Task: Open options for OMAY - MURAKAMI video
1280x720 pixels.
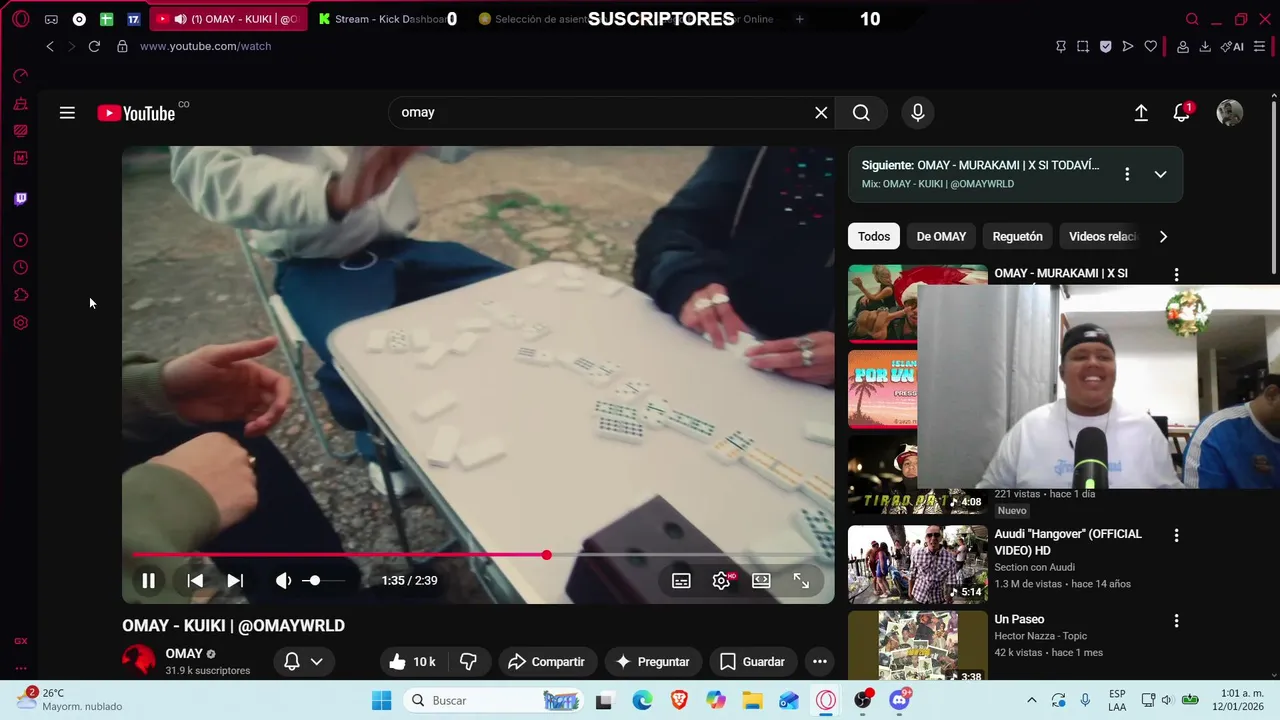Action: pyautogui.click(x=1176, y=275)
